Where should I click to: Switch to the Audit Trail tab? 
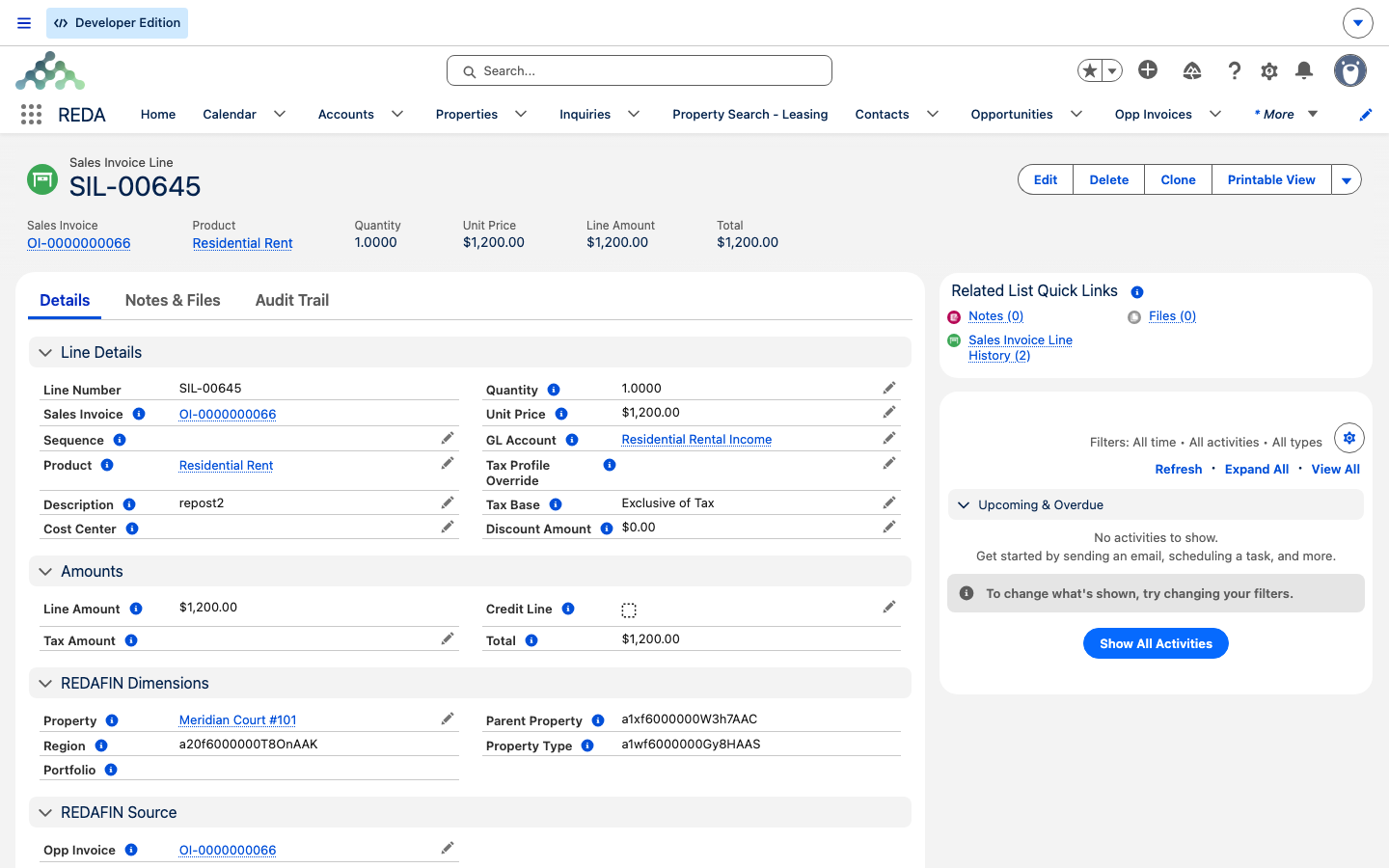pyautogui.click(x=292, y=300)
